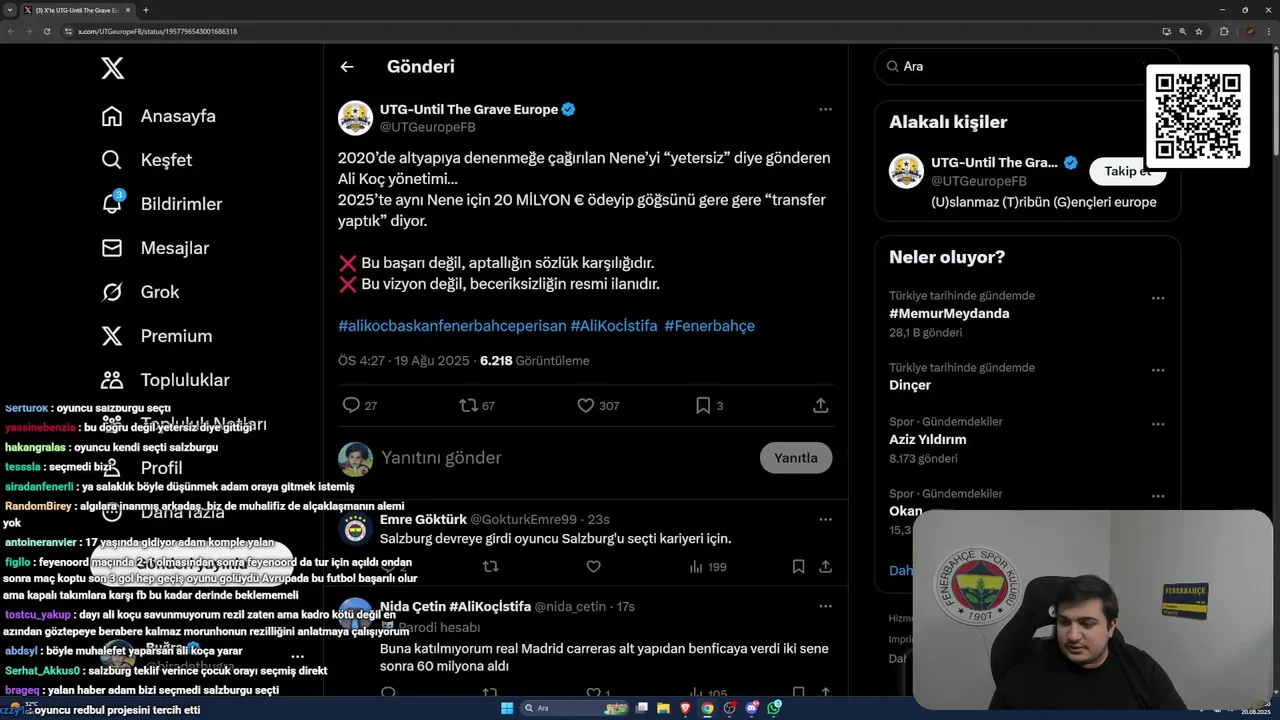Click Chrome's back navigation arrow
This screenshot has height=720, width=1280.
[x=10, y=31]
